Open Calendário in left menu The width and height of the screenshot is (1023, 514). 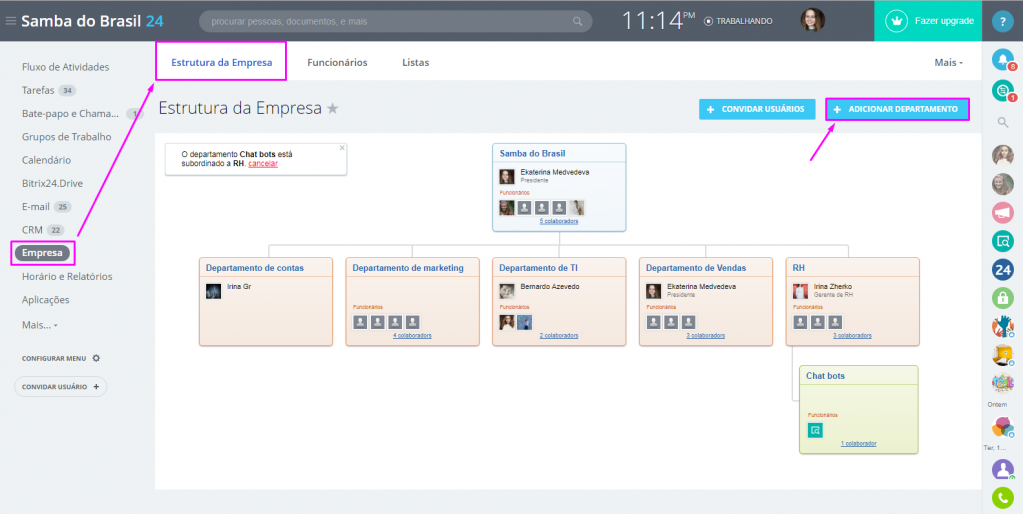click(46, 160)
